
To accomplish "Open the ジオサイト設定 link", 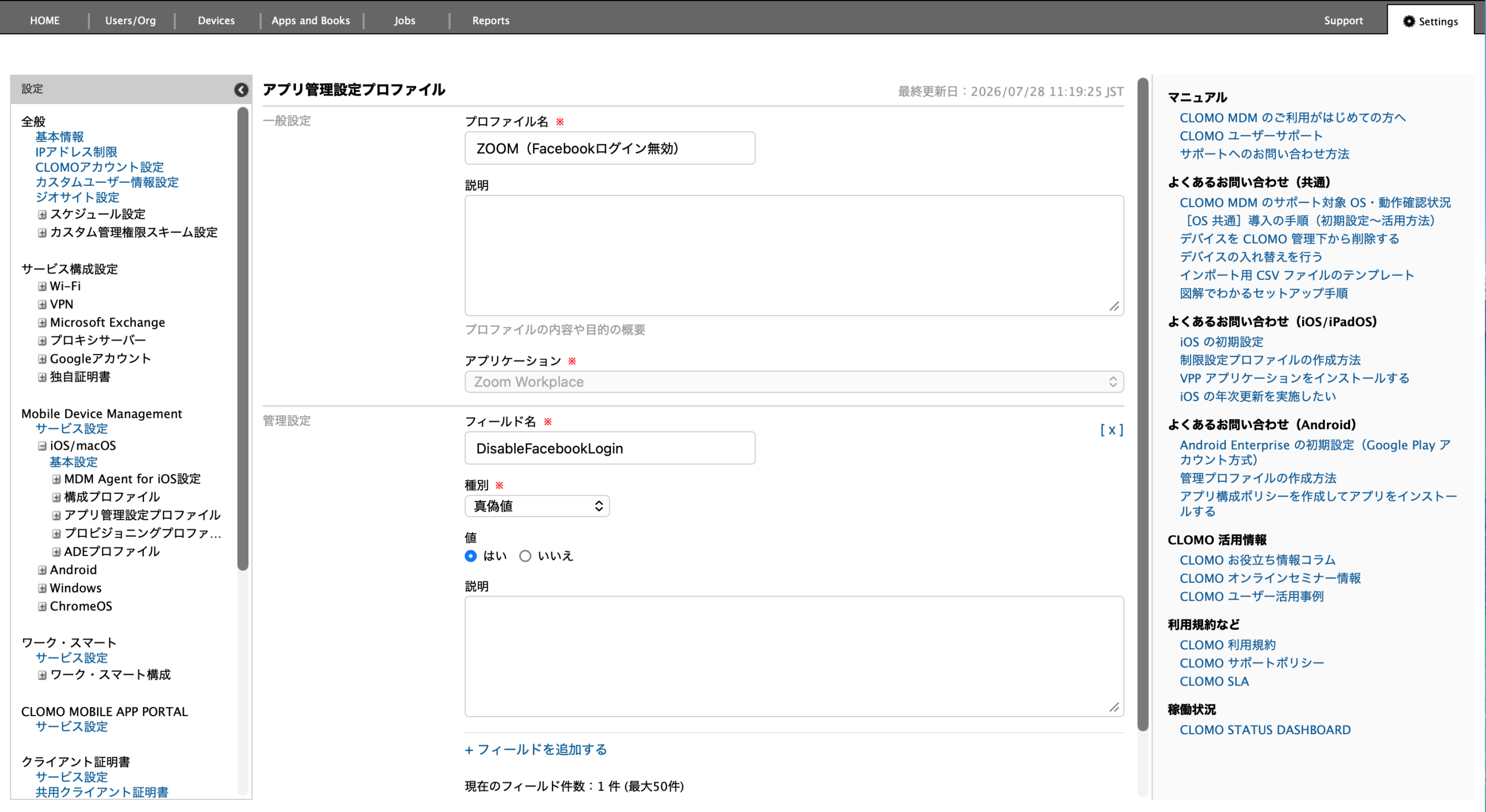I will (x=78, y=197).
